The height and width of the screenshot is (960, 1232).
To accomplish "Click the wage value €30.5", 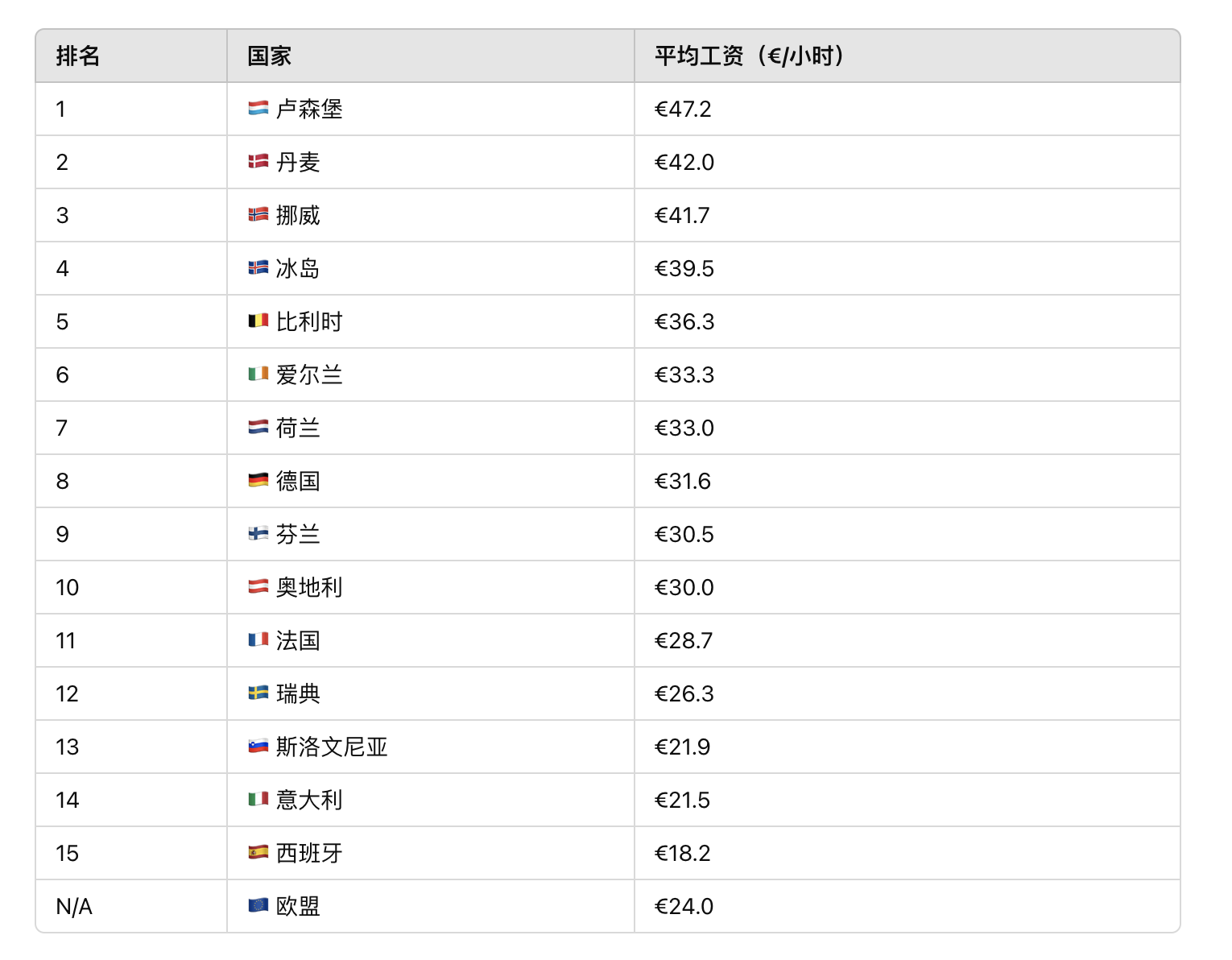I will 684,534.
